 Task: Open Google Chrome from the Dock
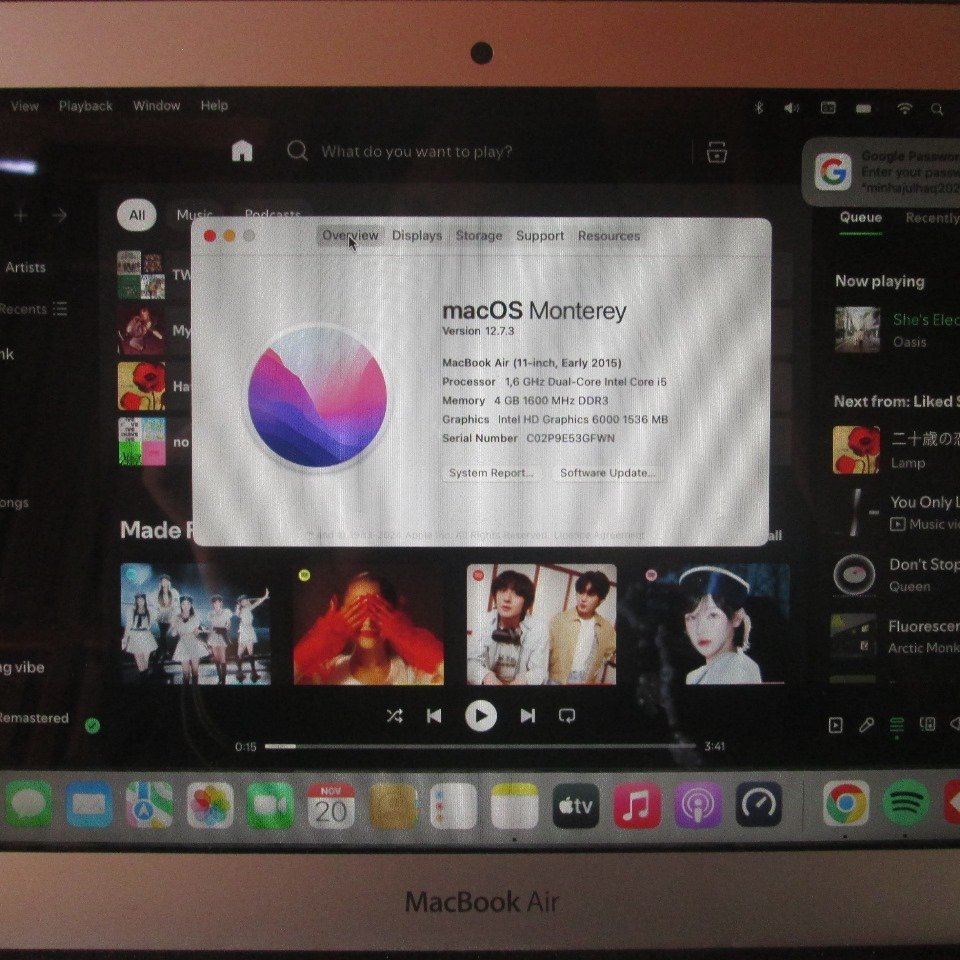[x=846, y=803]
